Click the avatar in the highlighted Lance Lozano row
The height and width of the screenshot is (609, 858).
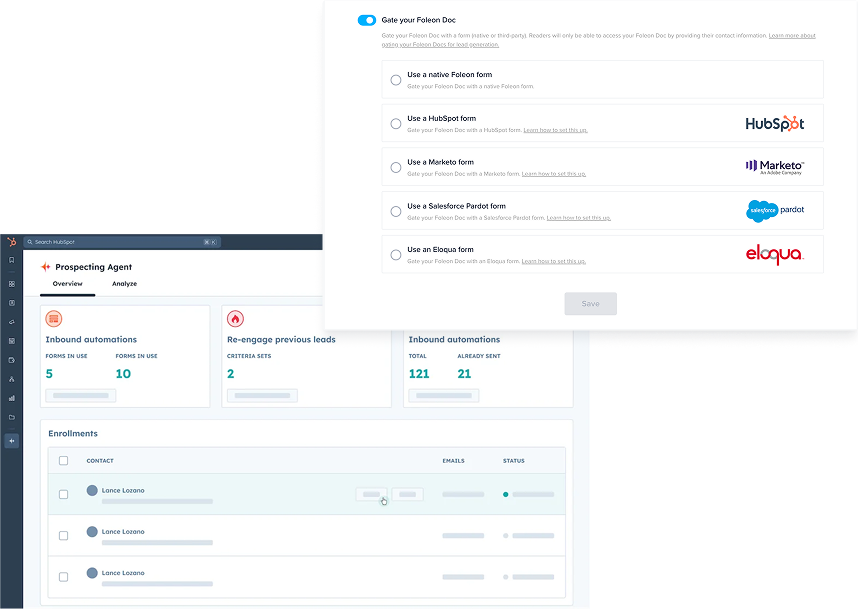(92, 490)
